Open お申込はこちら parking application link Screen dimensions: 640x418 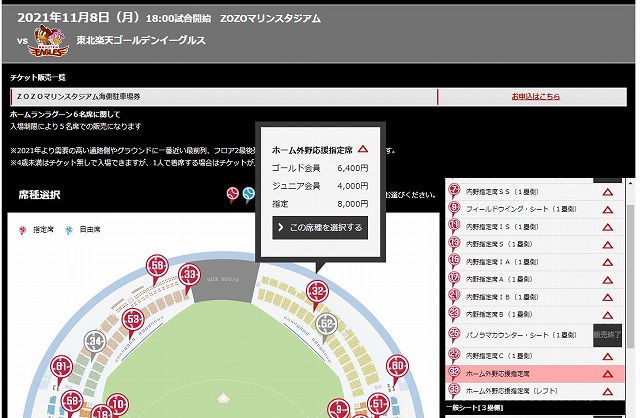pos(536,97)
